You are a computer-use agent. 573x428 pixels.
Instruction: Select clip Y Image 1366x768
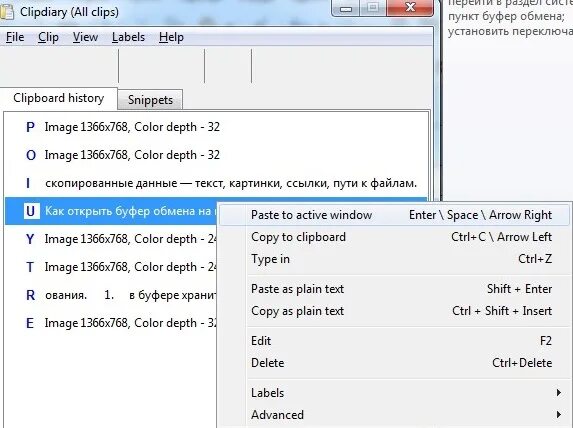[111, 239]
